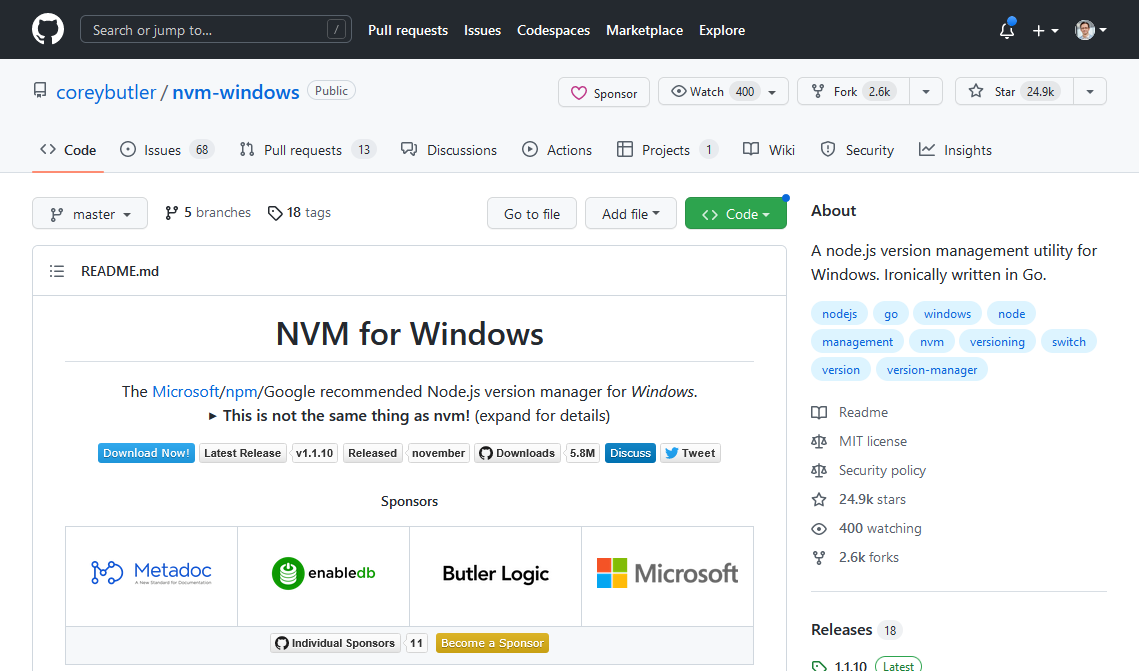1139x671 pixels.
Task: Select the nodejs topic tag
Action: pyautogui.click(x=839, y=314)
